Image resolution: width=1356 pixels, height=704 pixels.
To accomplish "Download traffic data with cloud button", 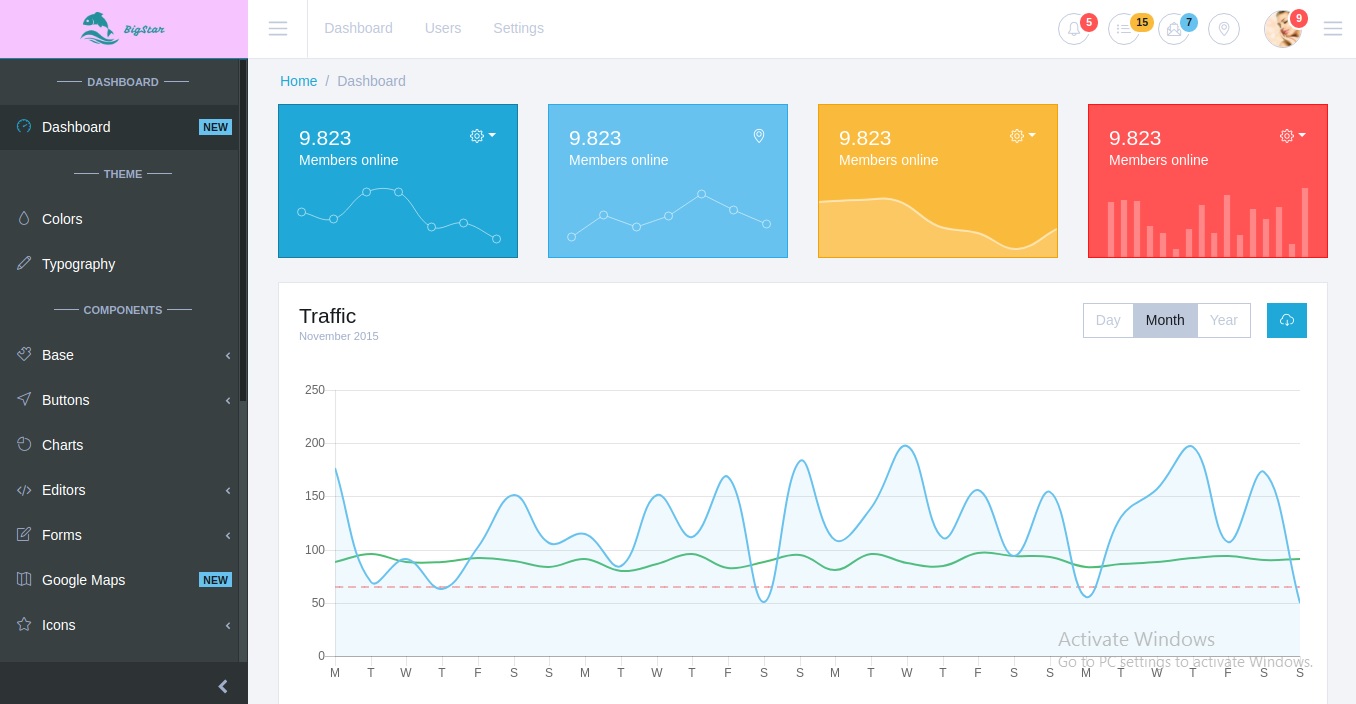I will [x=1287, y=320].
